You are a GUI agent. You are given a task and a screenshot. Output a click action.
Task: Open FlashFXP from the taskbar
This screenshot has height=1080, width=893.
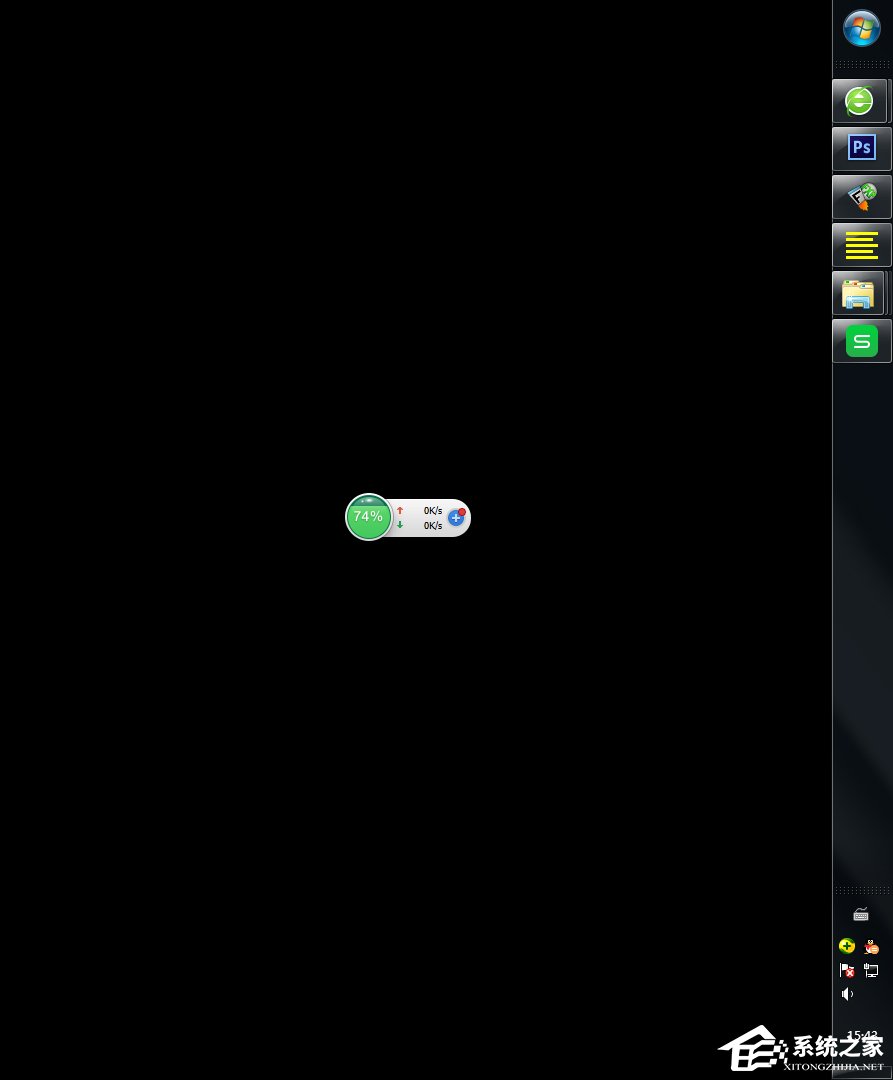pyautogui.click(x=861, y=196)
